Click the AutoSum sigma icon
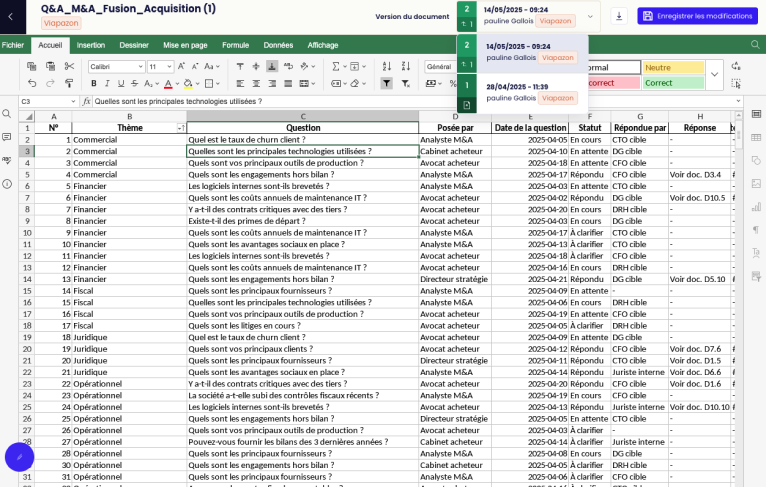This screenshot has width=766, height=487. (336, 66)
